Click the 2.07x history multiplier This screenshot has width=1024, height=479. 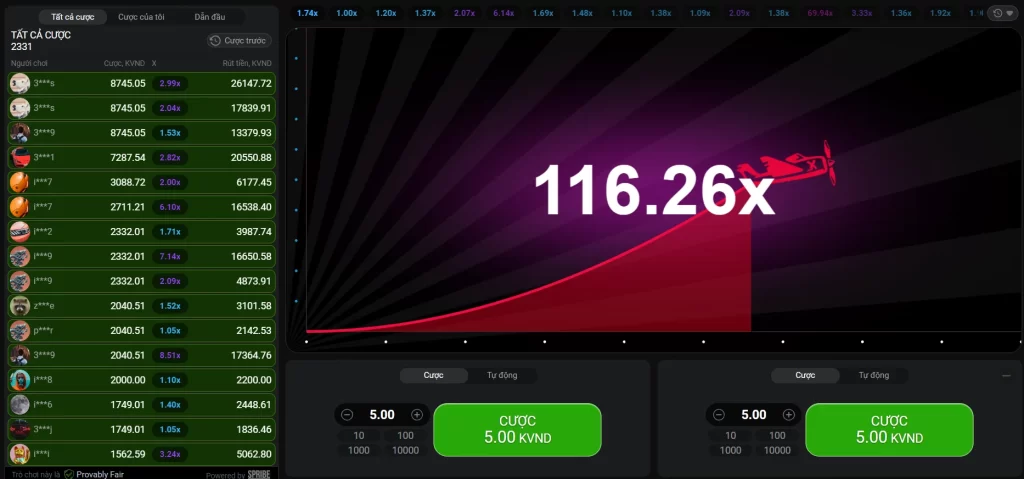click(464, 13)
